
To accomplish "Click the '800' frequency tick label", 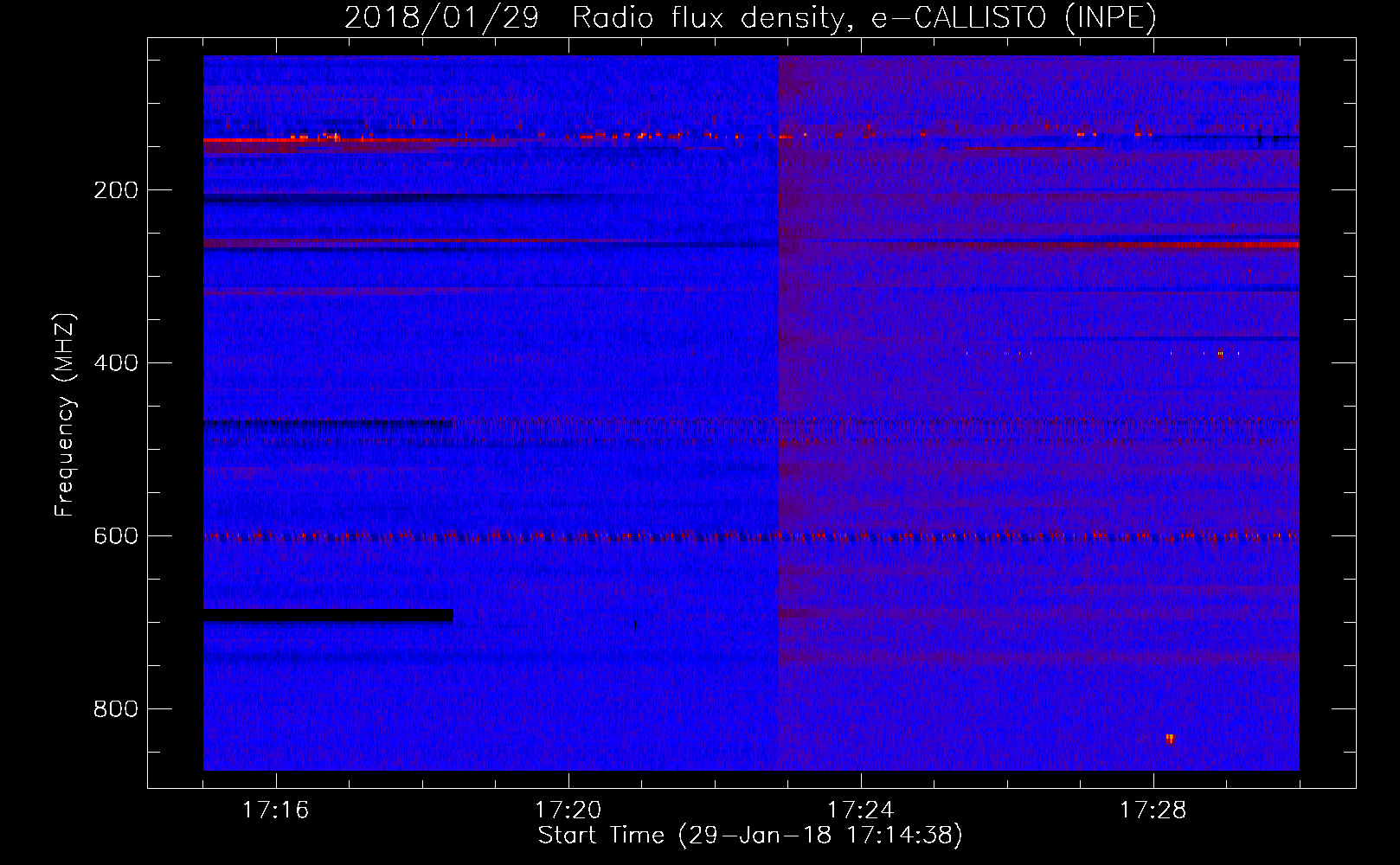I will [116, 709].
